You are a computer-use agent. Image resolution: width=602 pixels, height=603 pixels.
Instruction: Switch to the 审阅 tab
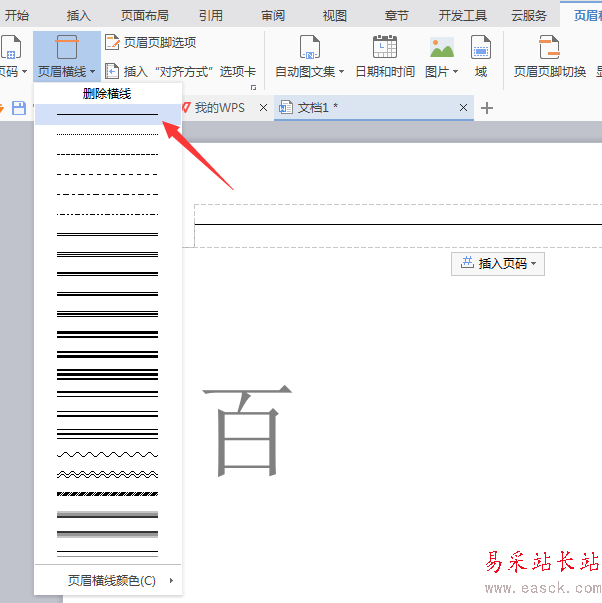(x=273, y=15)
